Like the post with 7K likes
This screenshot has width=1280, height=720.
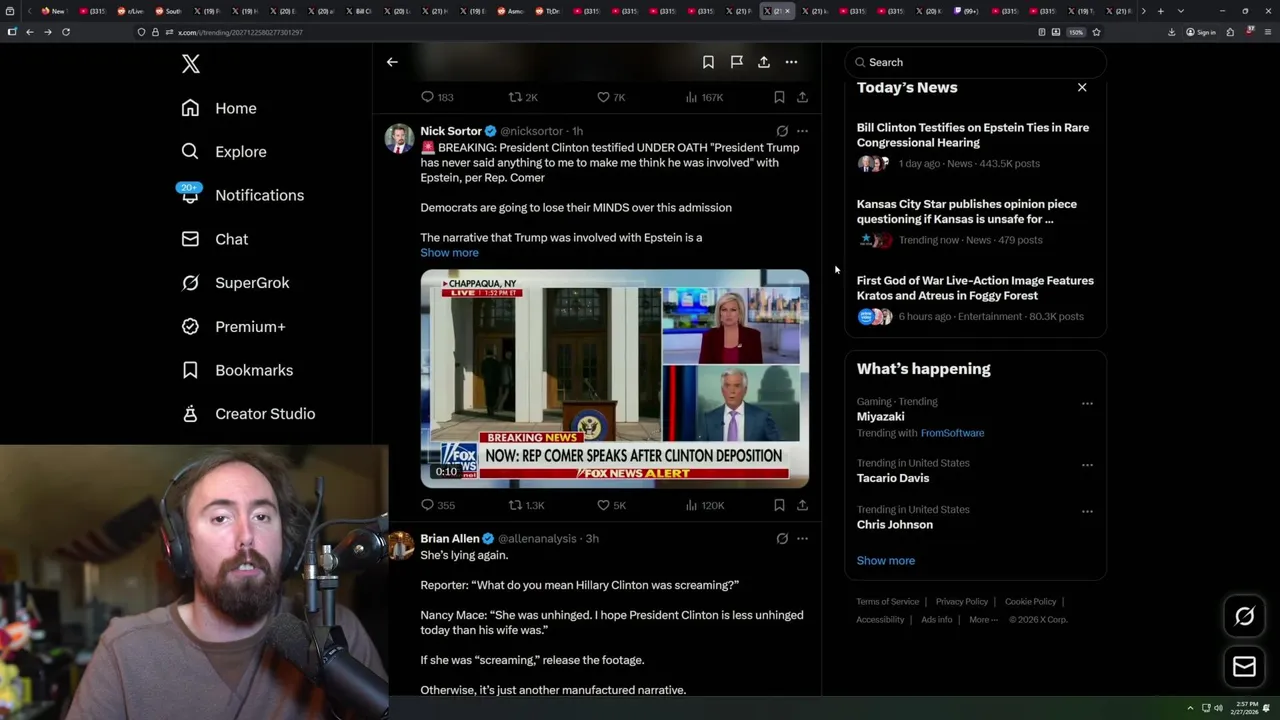pyautogui.click(x=611, y=97)
